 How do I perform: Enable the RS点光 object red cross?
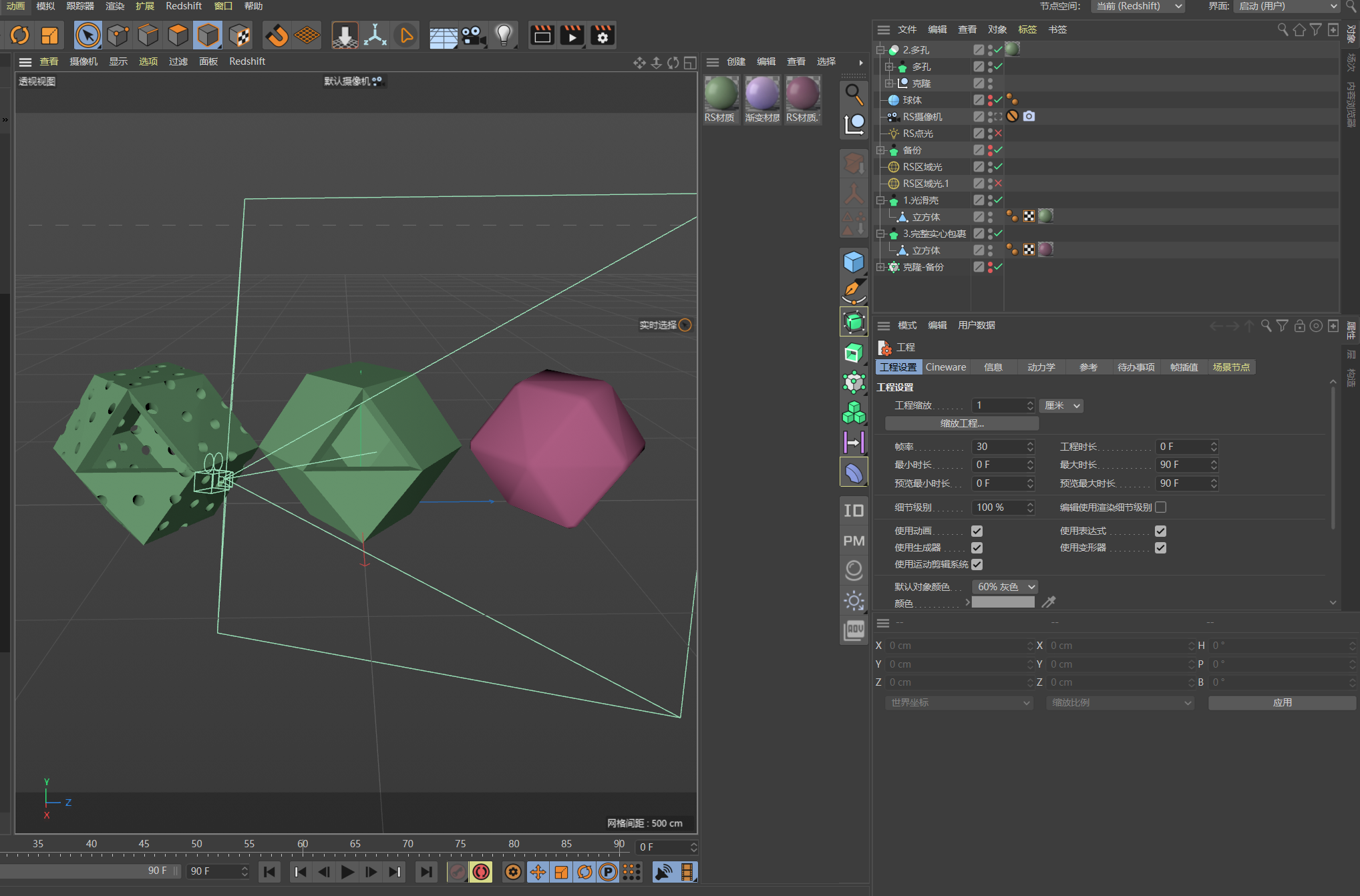click(999, 134)
